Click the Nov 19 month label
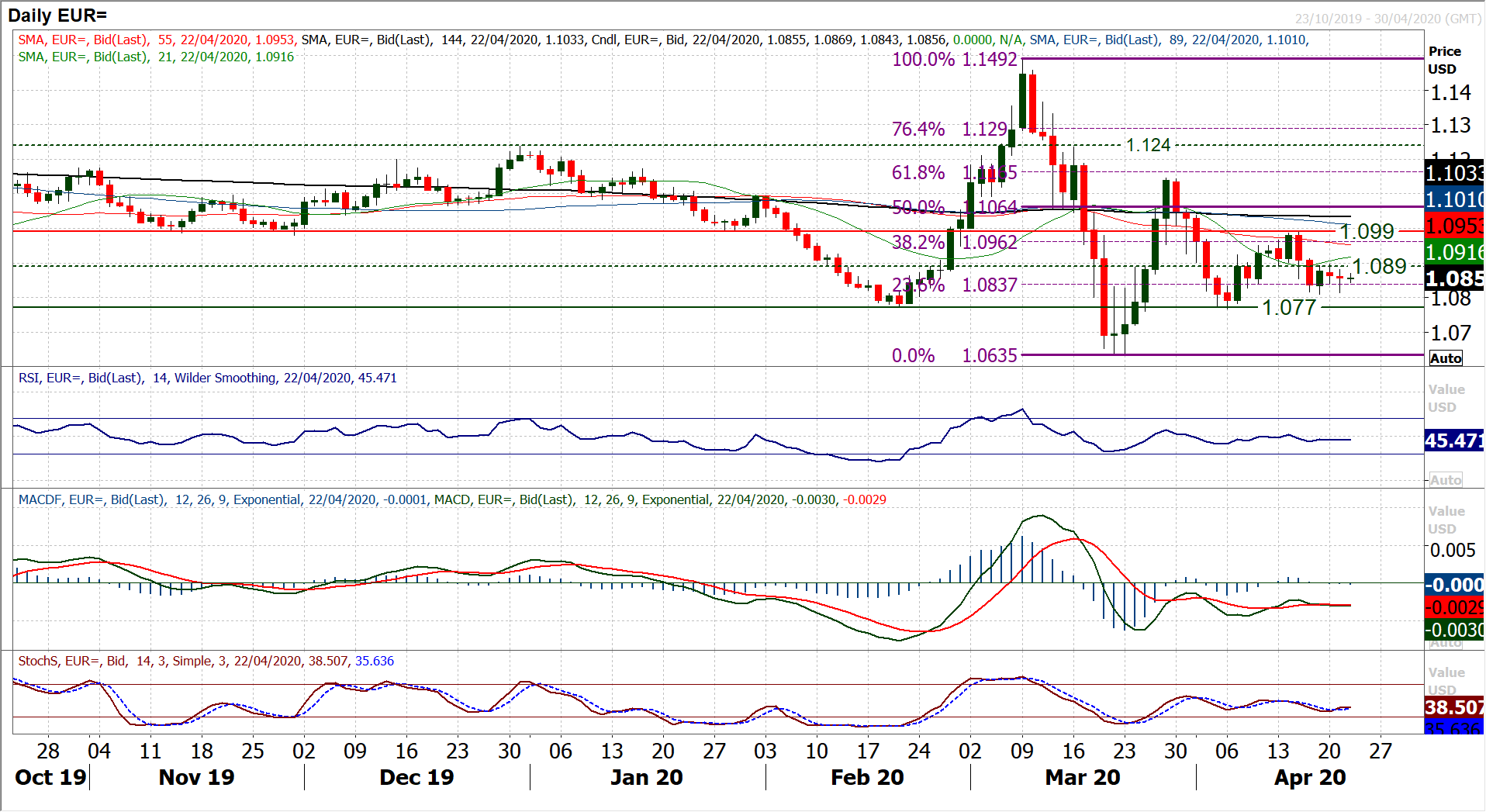The image size is (1486, 812). tap(196, 777)
